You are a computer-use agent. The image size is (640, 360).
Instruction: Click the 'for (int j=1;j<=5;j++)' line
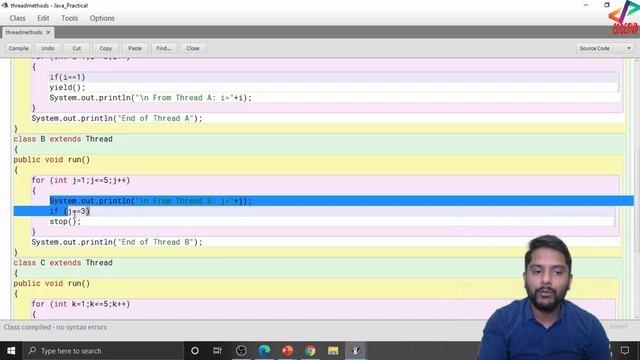[x=81, y=180]
